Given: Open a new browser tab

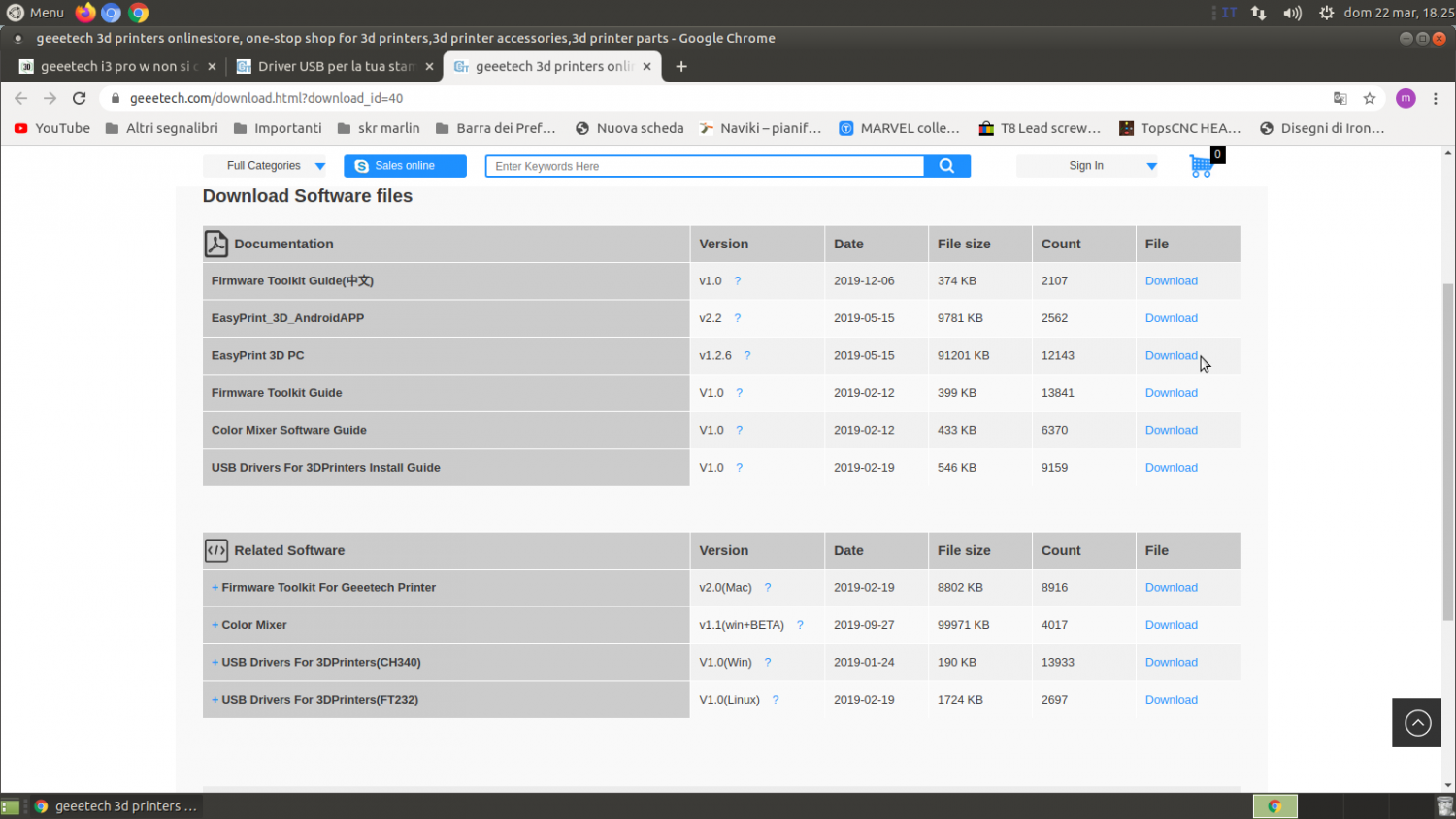Looking at the screenshot, I should click(x=681, y=66).
